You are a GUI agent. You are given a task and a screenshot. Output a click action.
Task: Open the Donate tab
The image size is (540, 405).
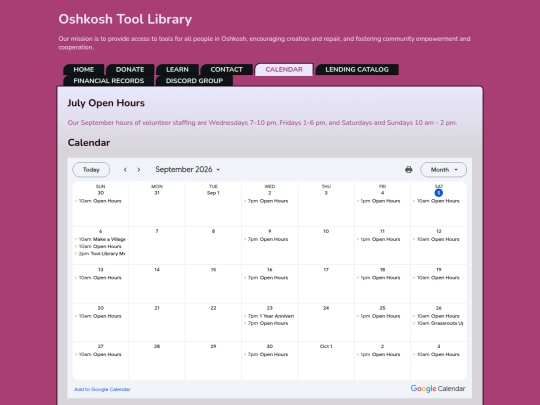[130, 69]
